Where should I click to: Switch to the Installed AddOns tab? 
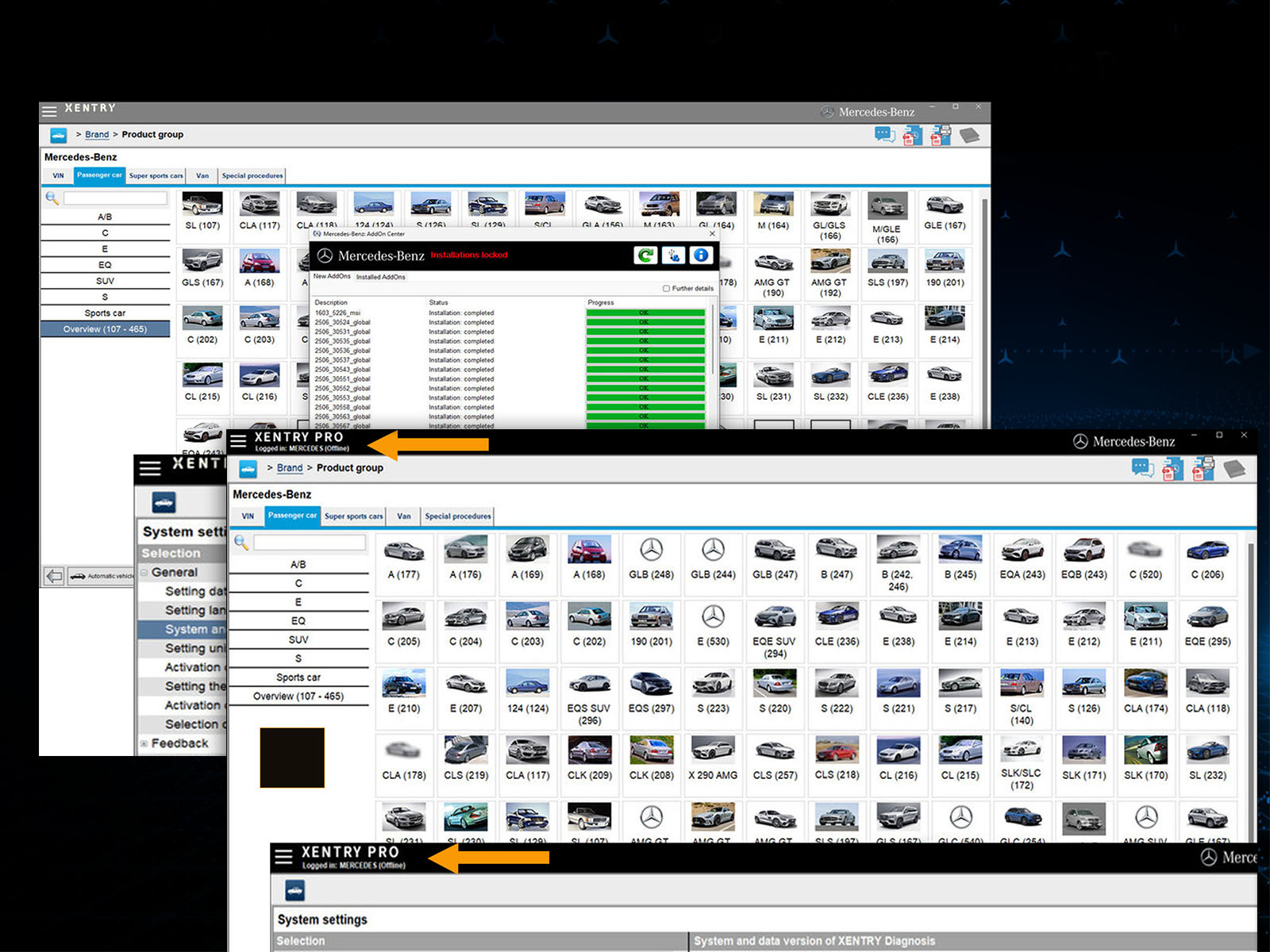(x=380, y=277)
